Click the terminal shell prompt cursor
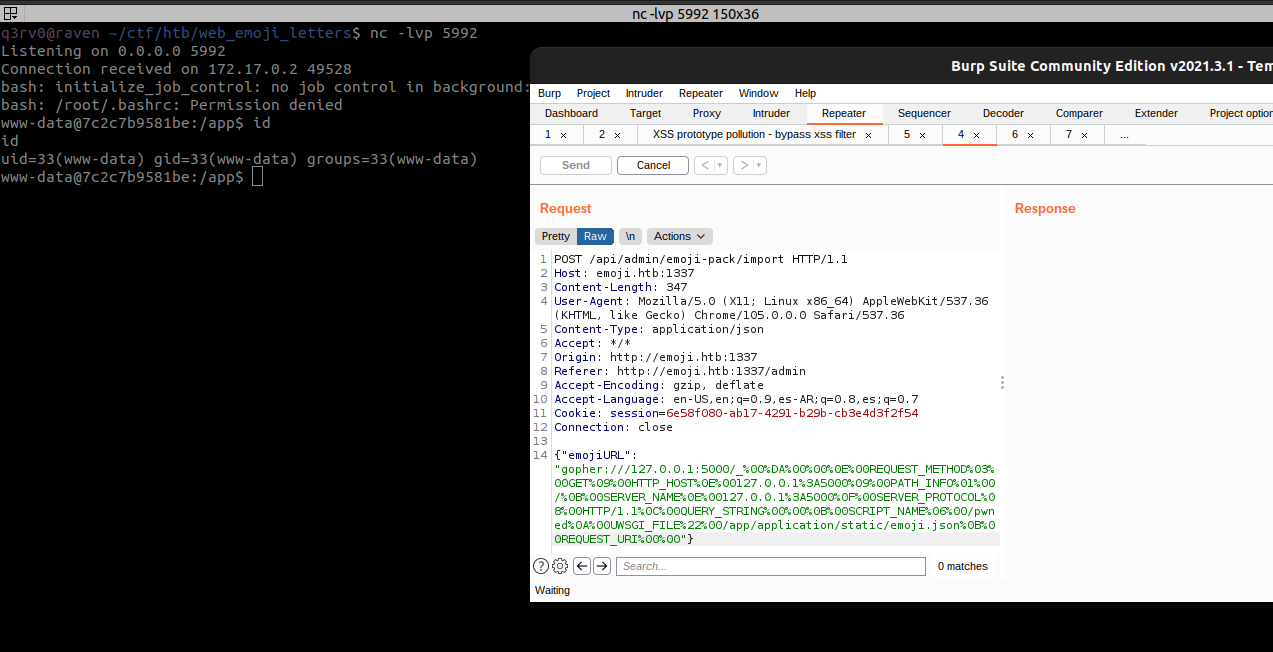This screenshot has width=1273, height=652. [257, 177]
